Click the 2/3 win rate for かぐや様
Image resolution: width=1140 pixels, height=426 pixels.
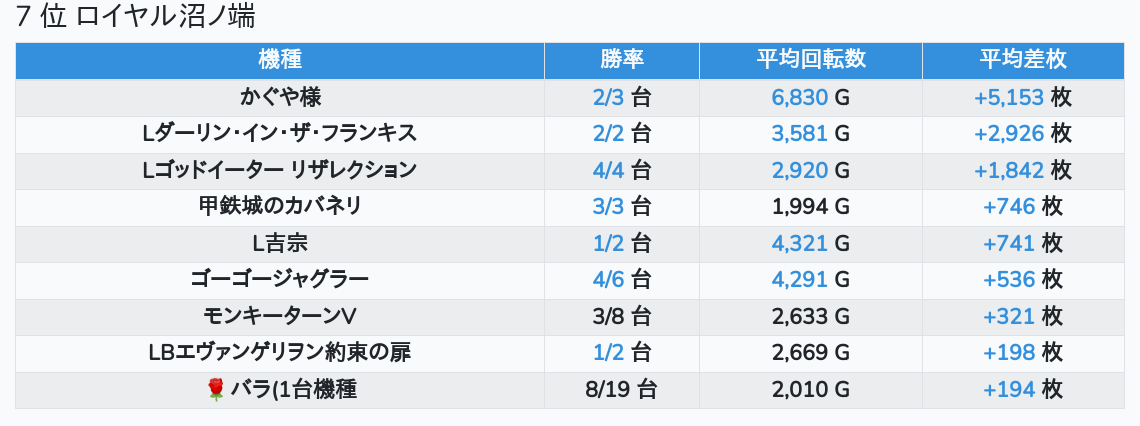pyautogui.click(x=609, y=97)
